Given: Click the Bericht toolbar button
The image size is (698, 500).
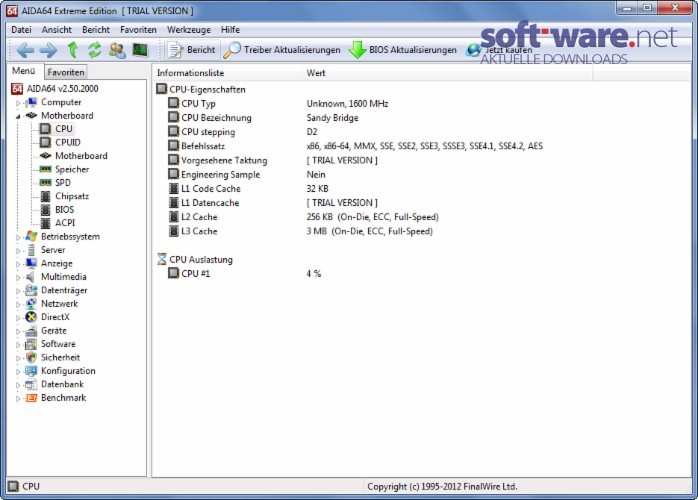Looking at the screenshot, I should pos(192,50).
